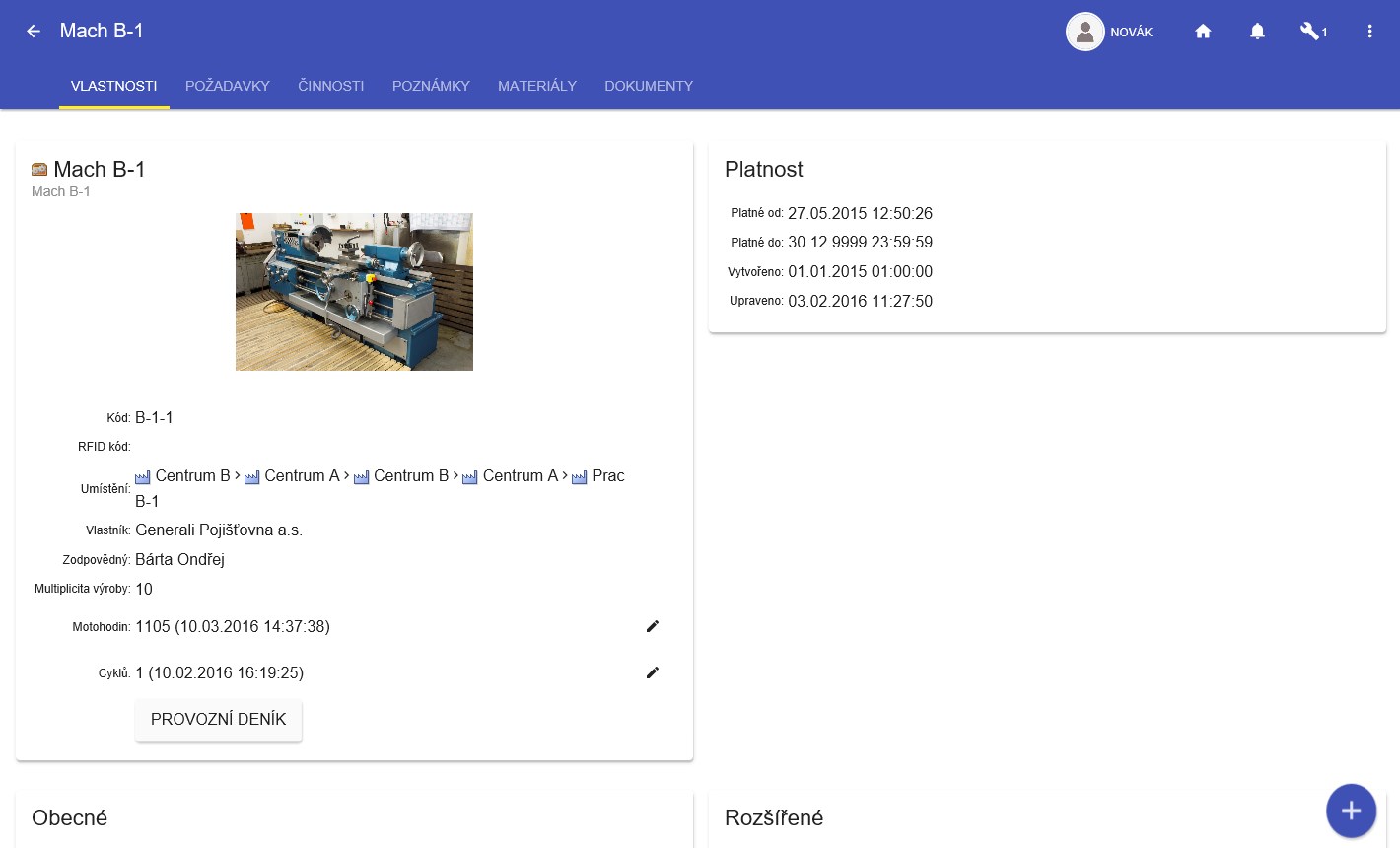Click the machine icon beside Mach B-1 heading
The height and width of the screenshot is (848, 1400).
pyautogui.click(x=39, y=170)
